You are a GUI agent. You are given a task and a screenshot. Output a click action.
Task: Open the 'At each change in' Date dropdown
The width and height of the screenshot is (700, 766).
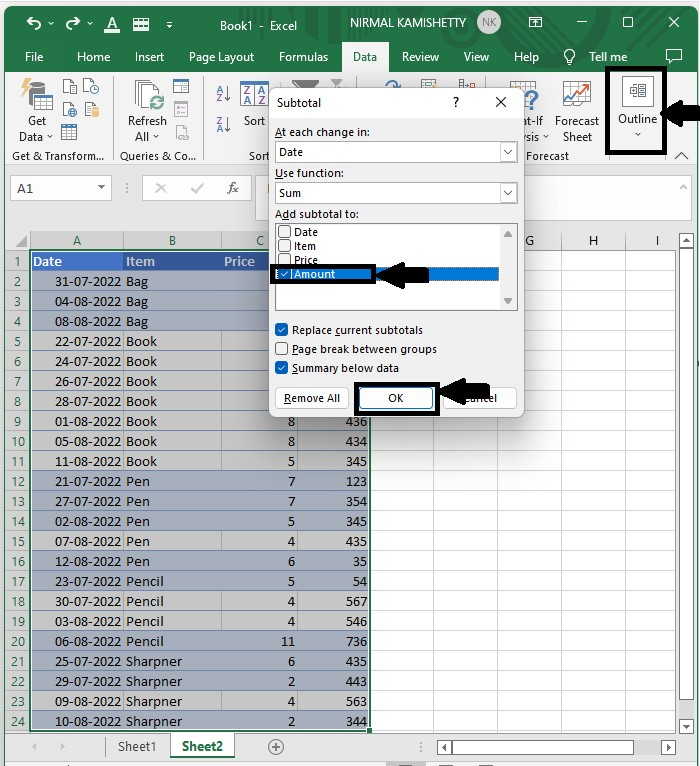click(508, 152)
